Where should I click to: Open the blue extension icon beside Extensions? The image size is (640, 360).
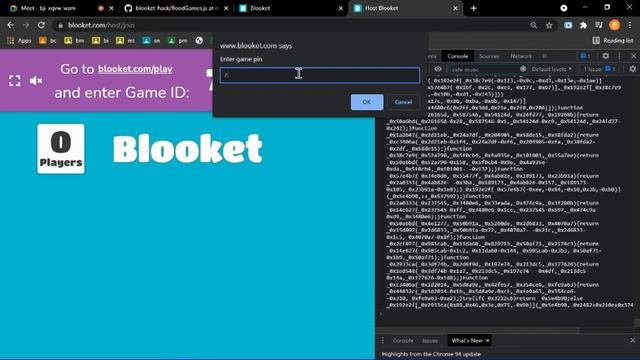[x=568, y=25]
